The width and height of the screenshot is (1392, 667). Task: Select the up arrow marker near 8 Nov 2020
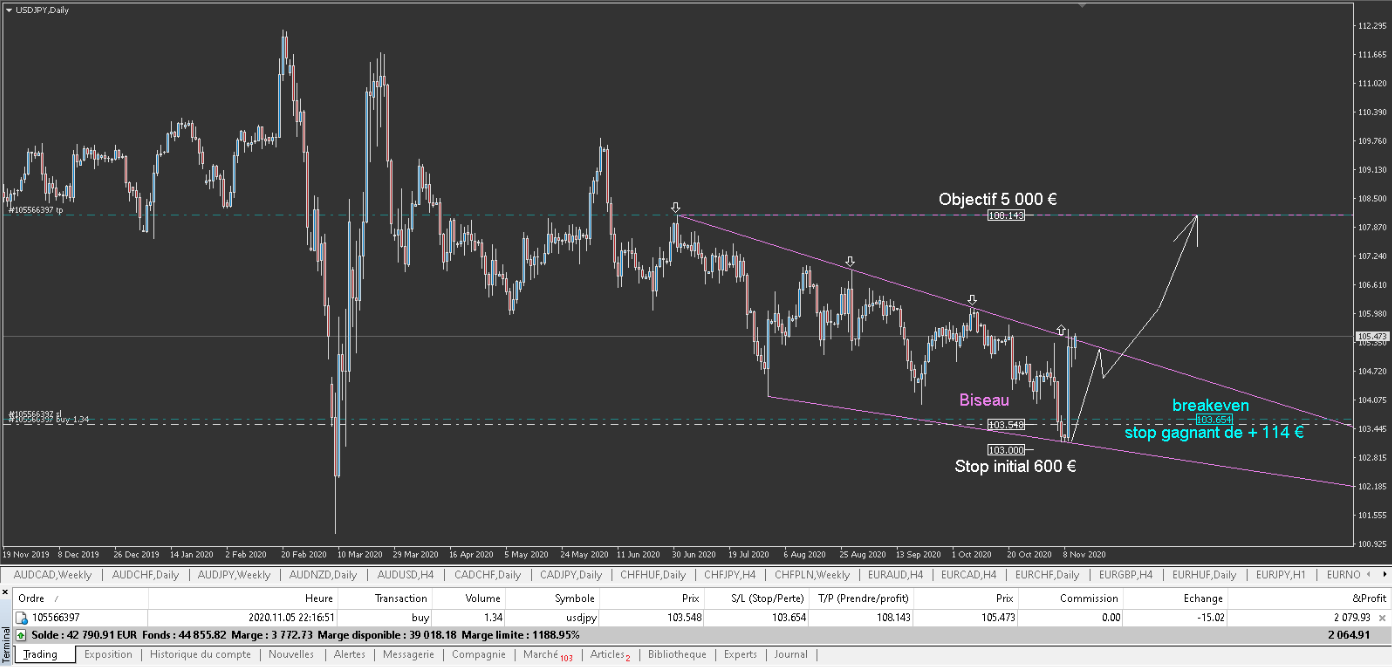pyautogui.click(x=1061, y=329)
